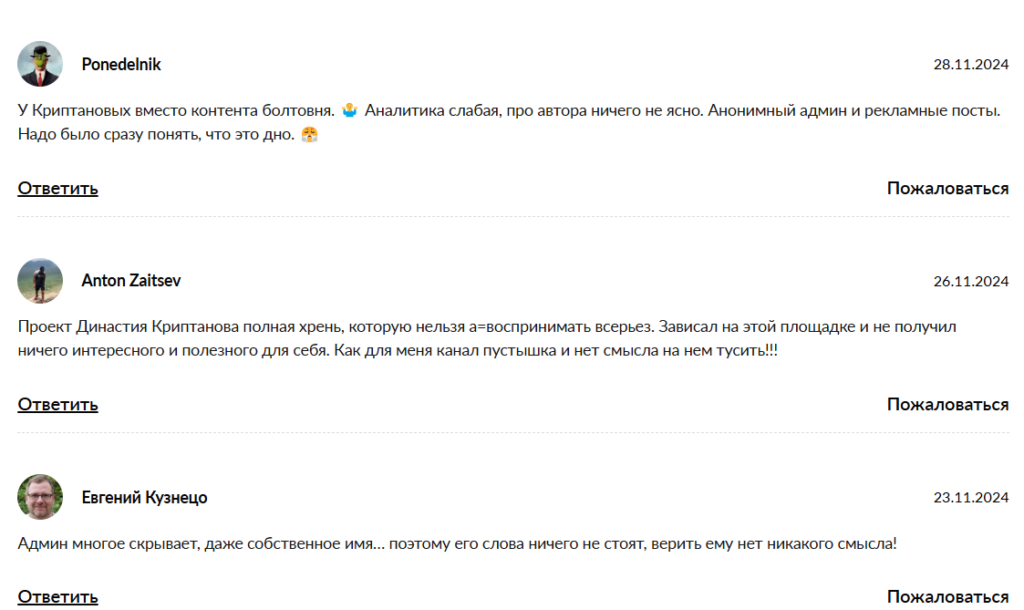This screenshot has width=1024, height=610.
Task: Click the angry face emoji after 'это дно'
Action: pyautogui.click(x=310, y=134)
